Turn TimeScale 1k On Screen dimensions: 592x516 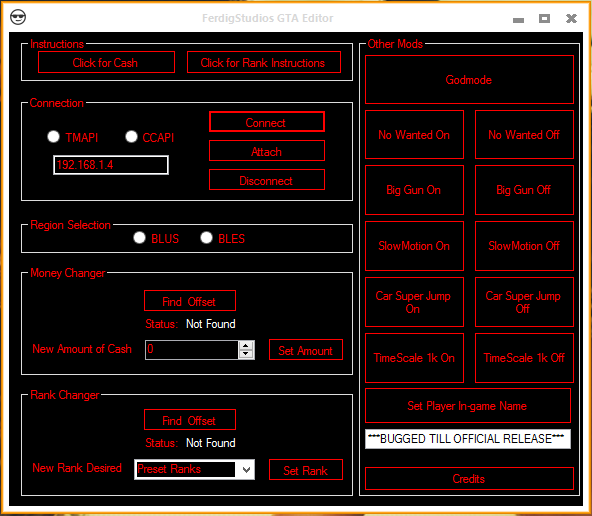414,358
